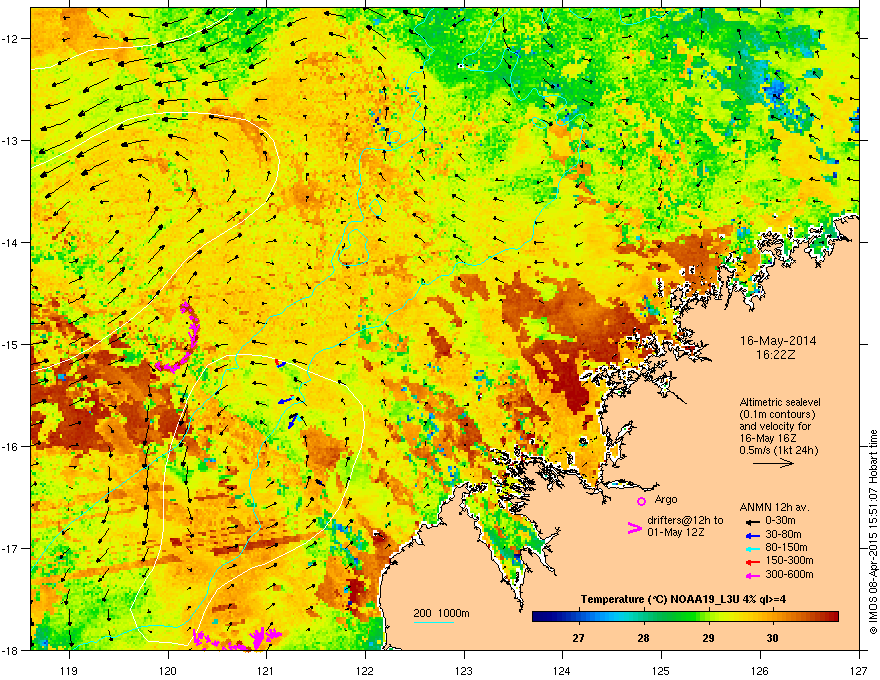Click the 125 longitude axis label
This screenshot has width=880, height=680.
[661, 670]
